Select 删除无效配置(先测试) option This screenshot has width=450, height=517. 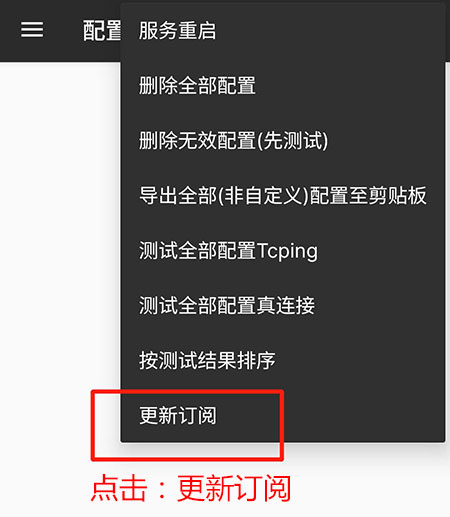click(x=283, y=140)
